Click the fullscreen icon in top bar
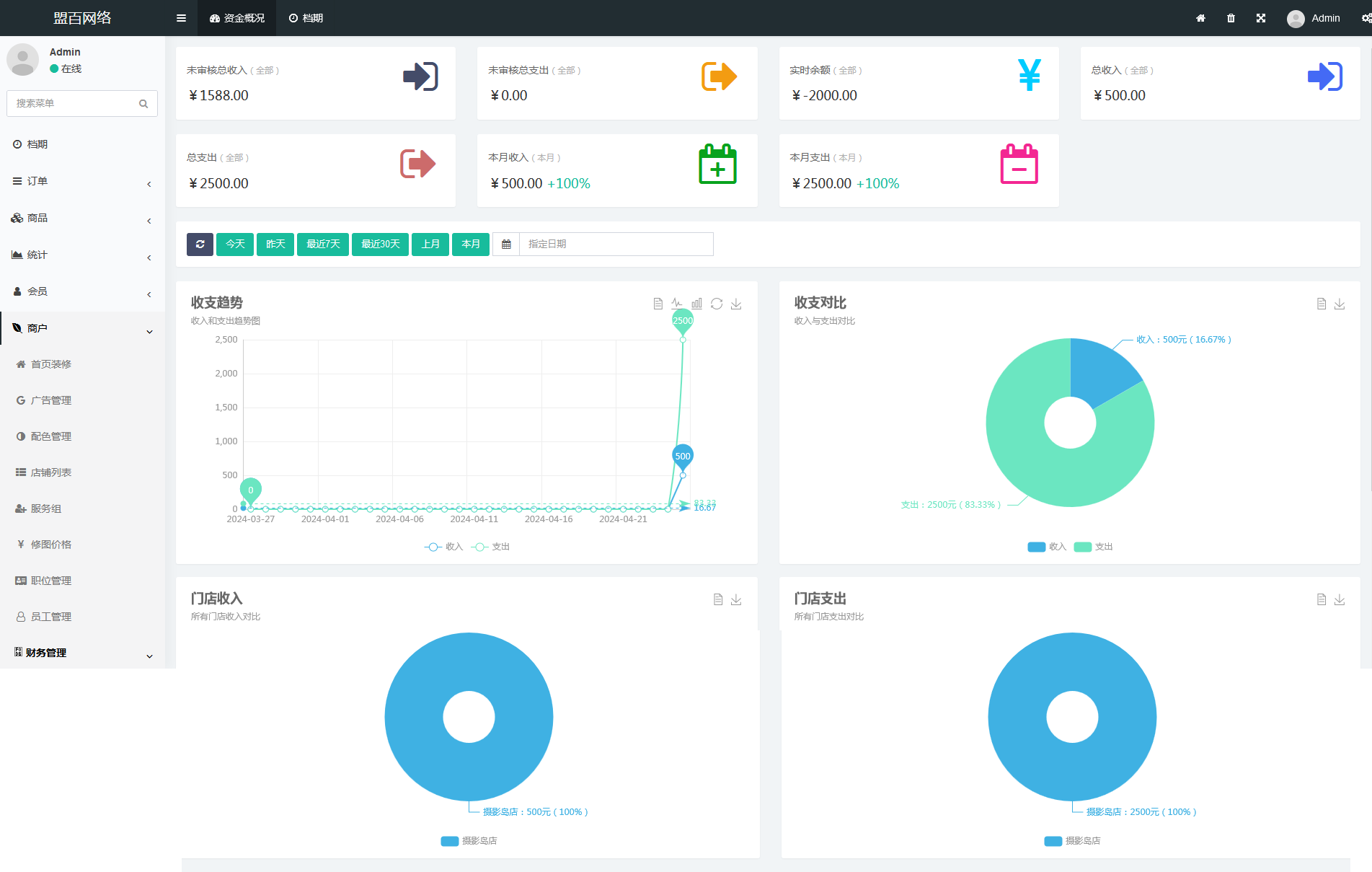The width and height of the screenshot is (1372, 872). click(1261, 18)
